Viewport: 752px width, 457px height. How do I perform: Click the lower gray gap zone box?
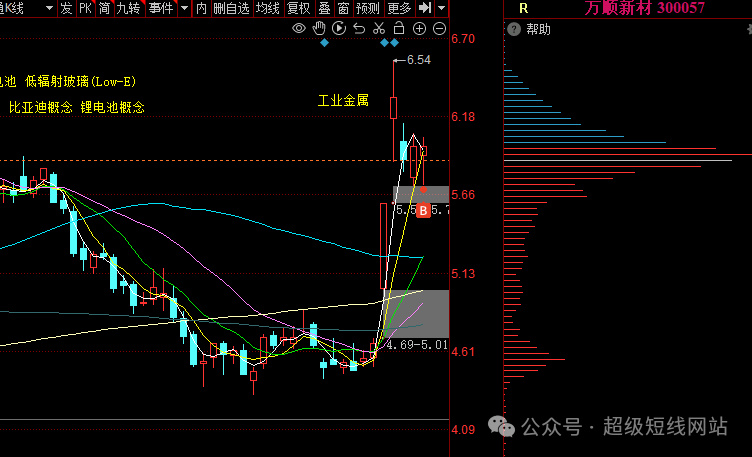(x=417, y=314)
